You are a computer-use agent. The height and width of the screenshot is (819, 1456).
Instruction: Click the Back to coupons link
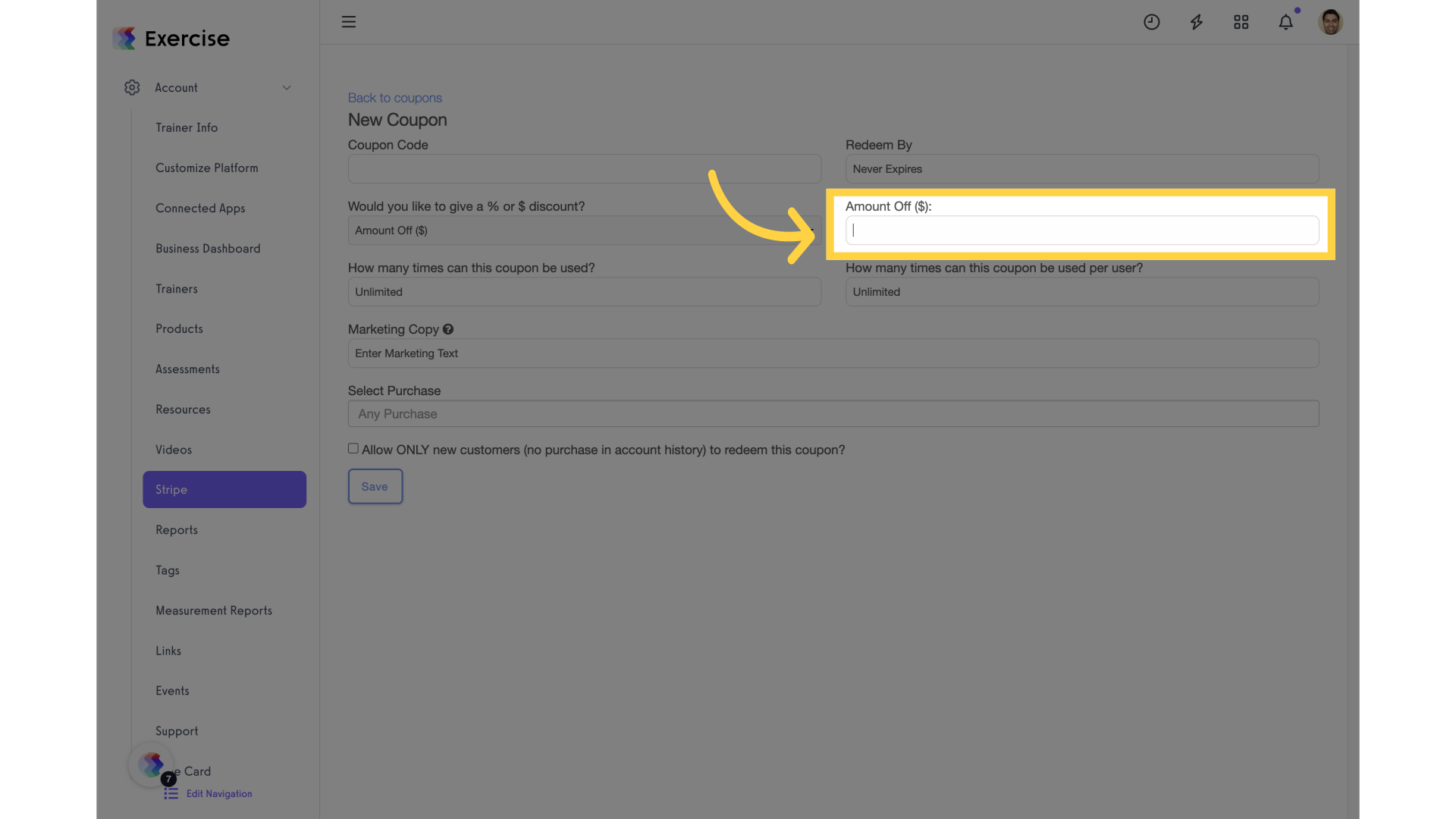[x=395, y=98]
